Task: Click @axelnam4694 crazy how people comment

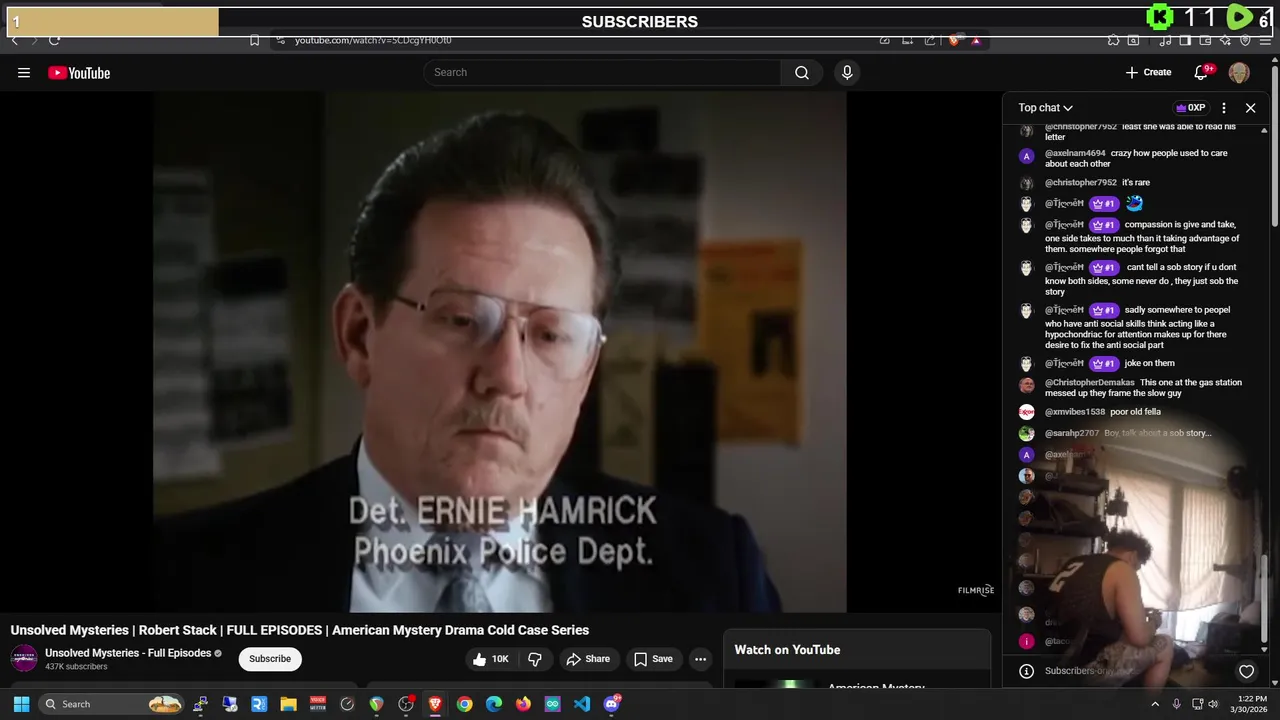Action: (x=1136, y=158)
